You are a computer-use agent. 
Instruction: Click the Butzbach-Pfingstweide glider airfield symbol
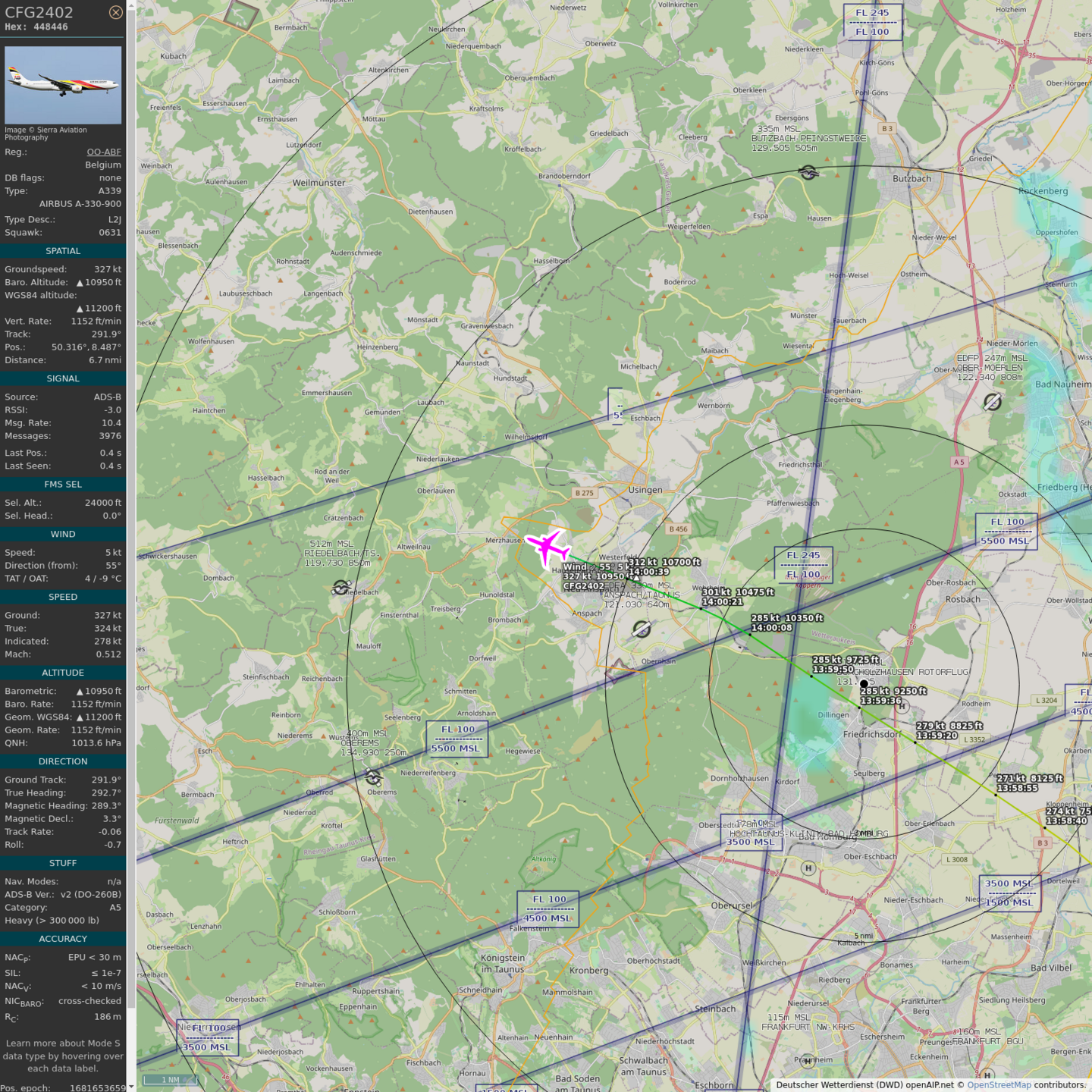point(808,173)
